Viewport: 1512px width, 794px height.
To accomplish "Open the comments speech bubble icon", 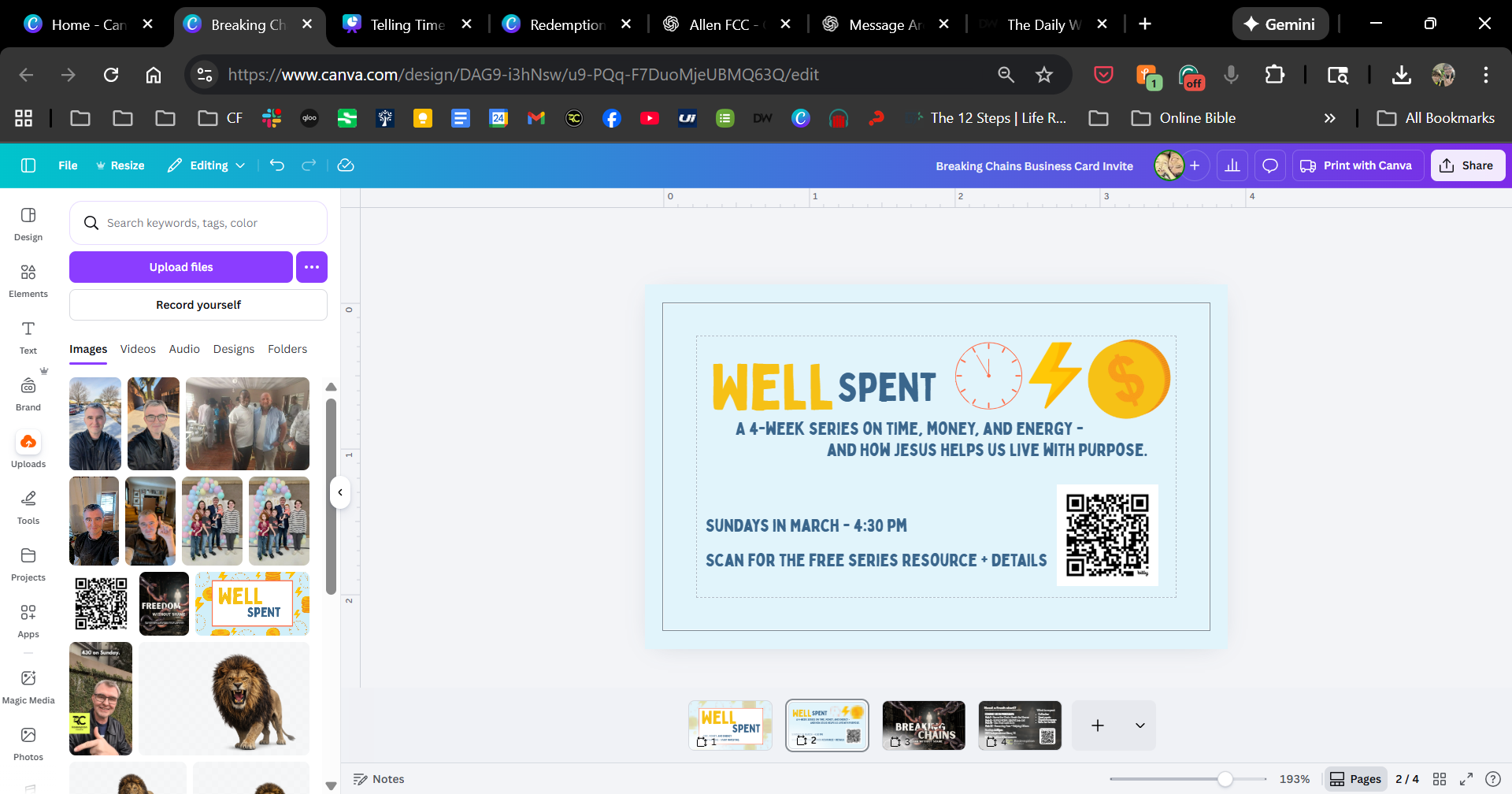I will point(1269,165).
